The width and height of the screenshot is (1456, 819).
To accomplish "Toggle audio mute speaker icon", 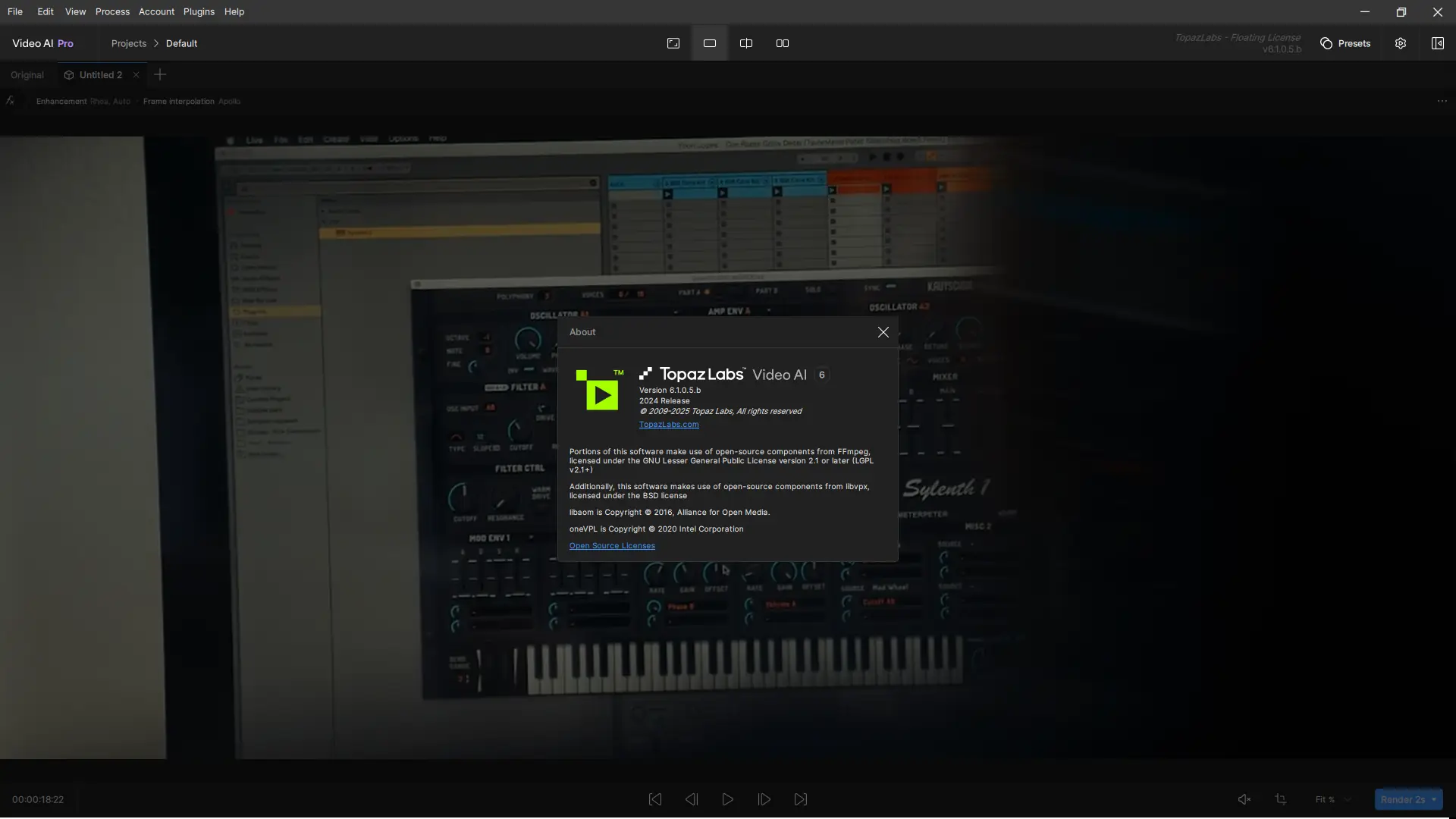I will tap(1244, 799).
